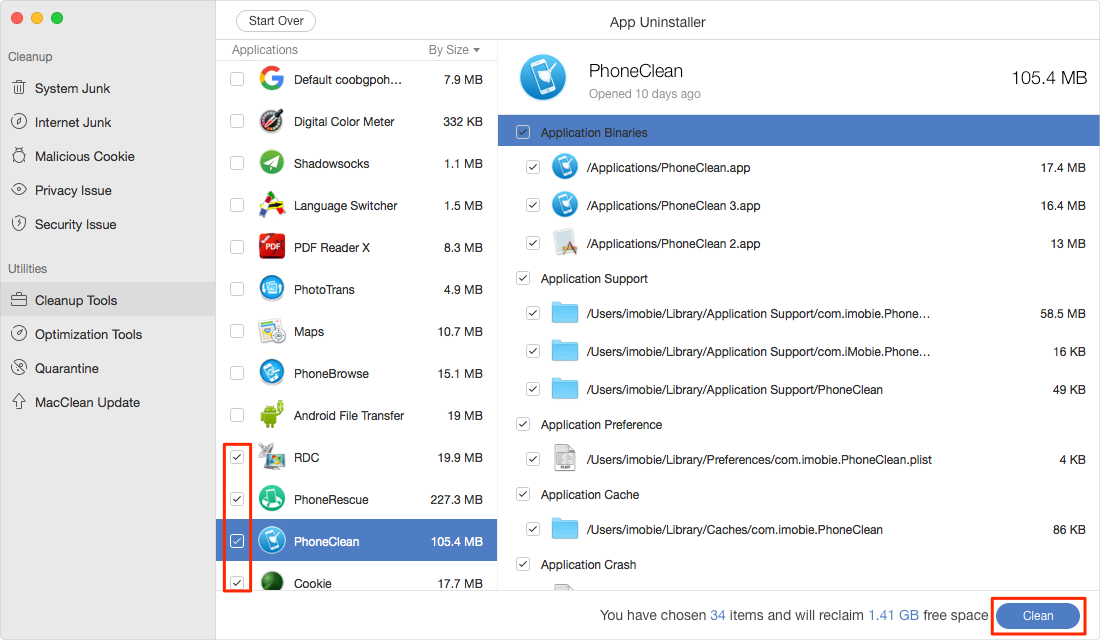
Task: Click the Android File Transfer robot icon
Action: pos(271,415)
